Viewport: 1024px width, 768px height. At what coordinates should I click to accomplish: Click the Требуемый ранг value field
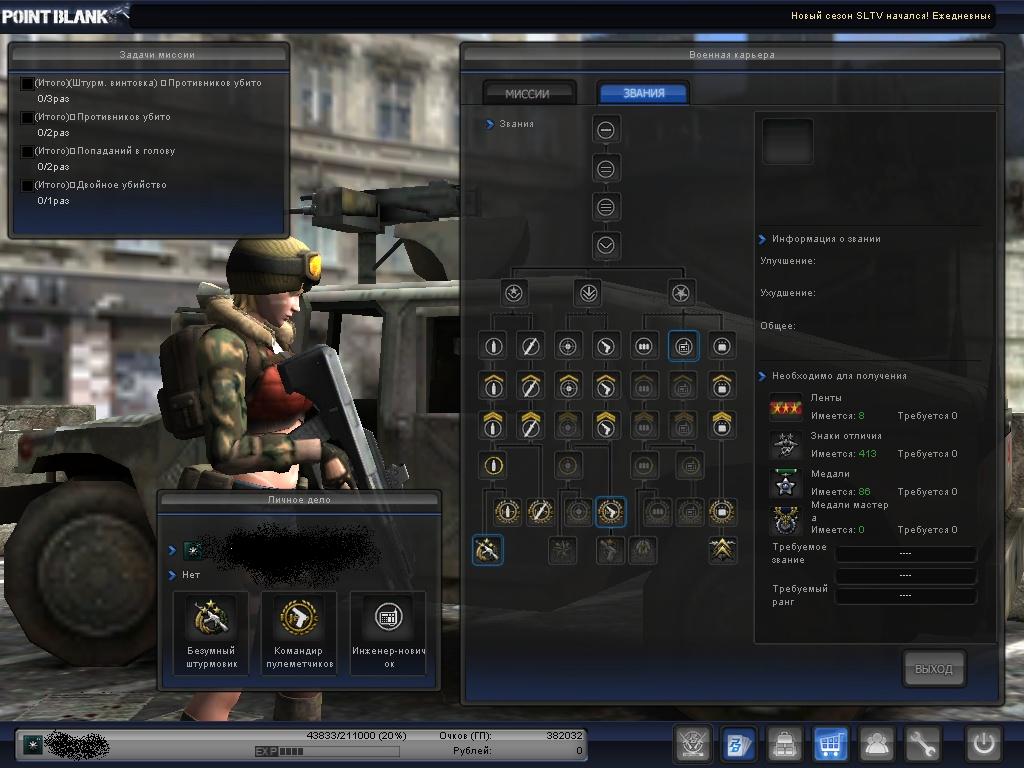click(x=906, y=596)
